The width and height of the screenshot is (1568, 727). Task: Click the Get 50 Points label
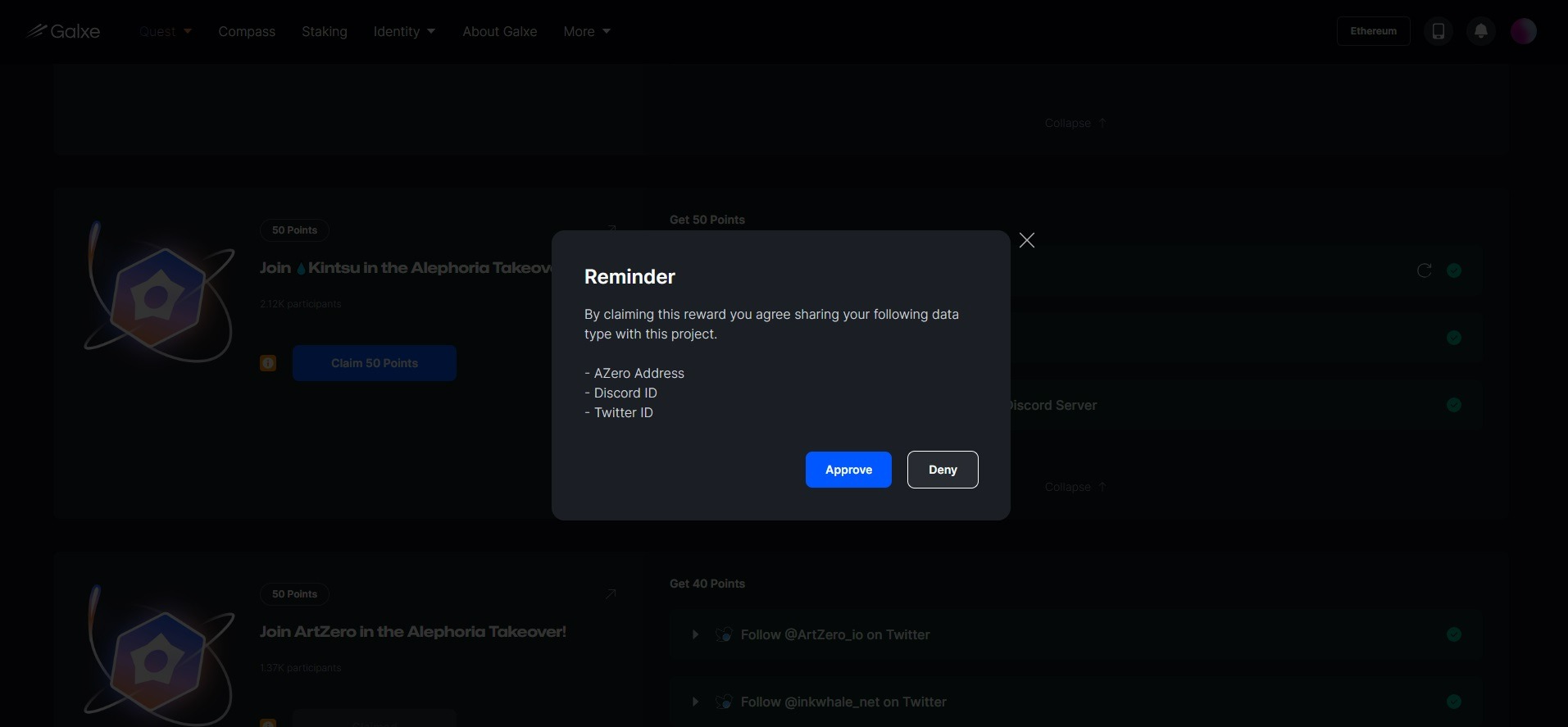[707, 220]
